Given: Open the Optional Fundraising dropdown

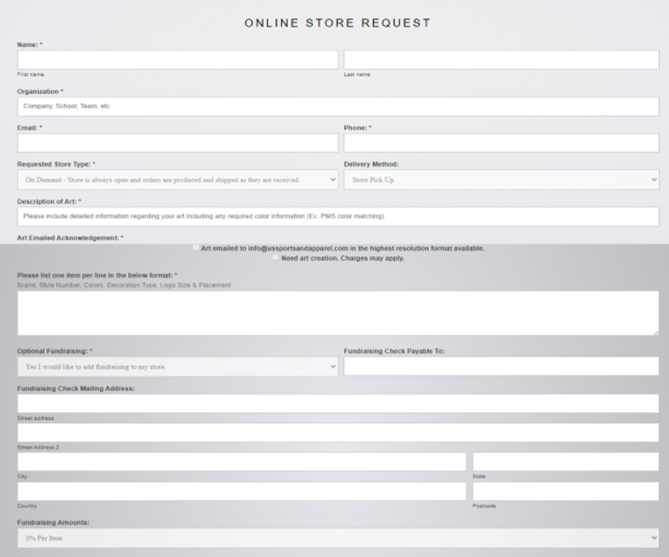Looking at the screenshot, I should pyautogui.click(x=177, y=367).
